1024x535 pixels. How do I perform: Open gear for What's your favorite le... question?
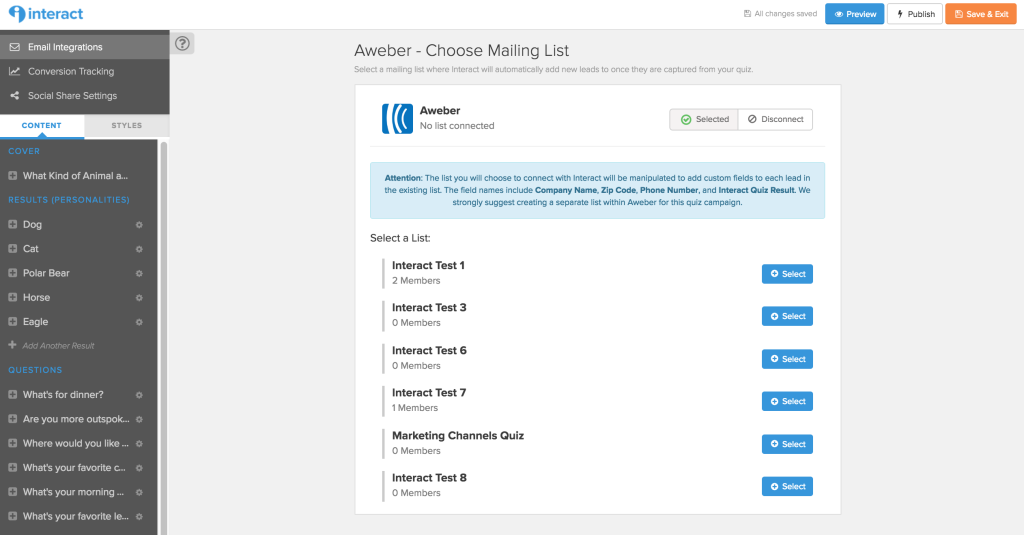(x=139, y=517)
